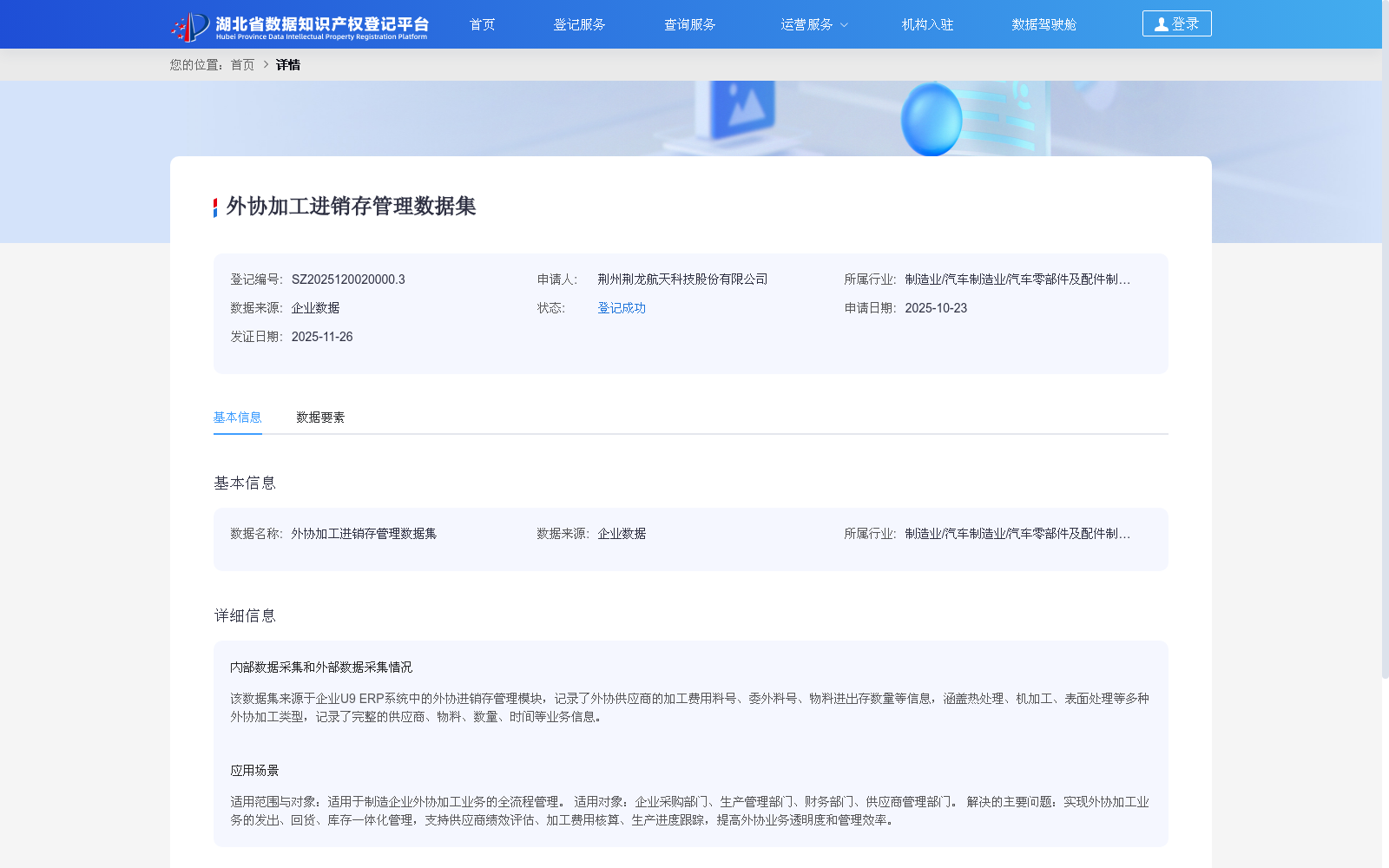Click the dataset title 外协加工进销存管理数据集

coord(351,207)
